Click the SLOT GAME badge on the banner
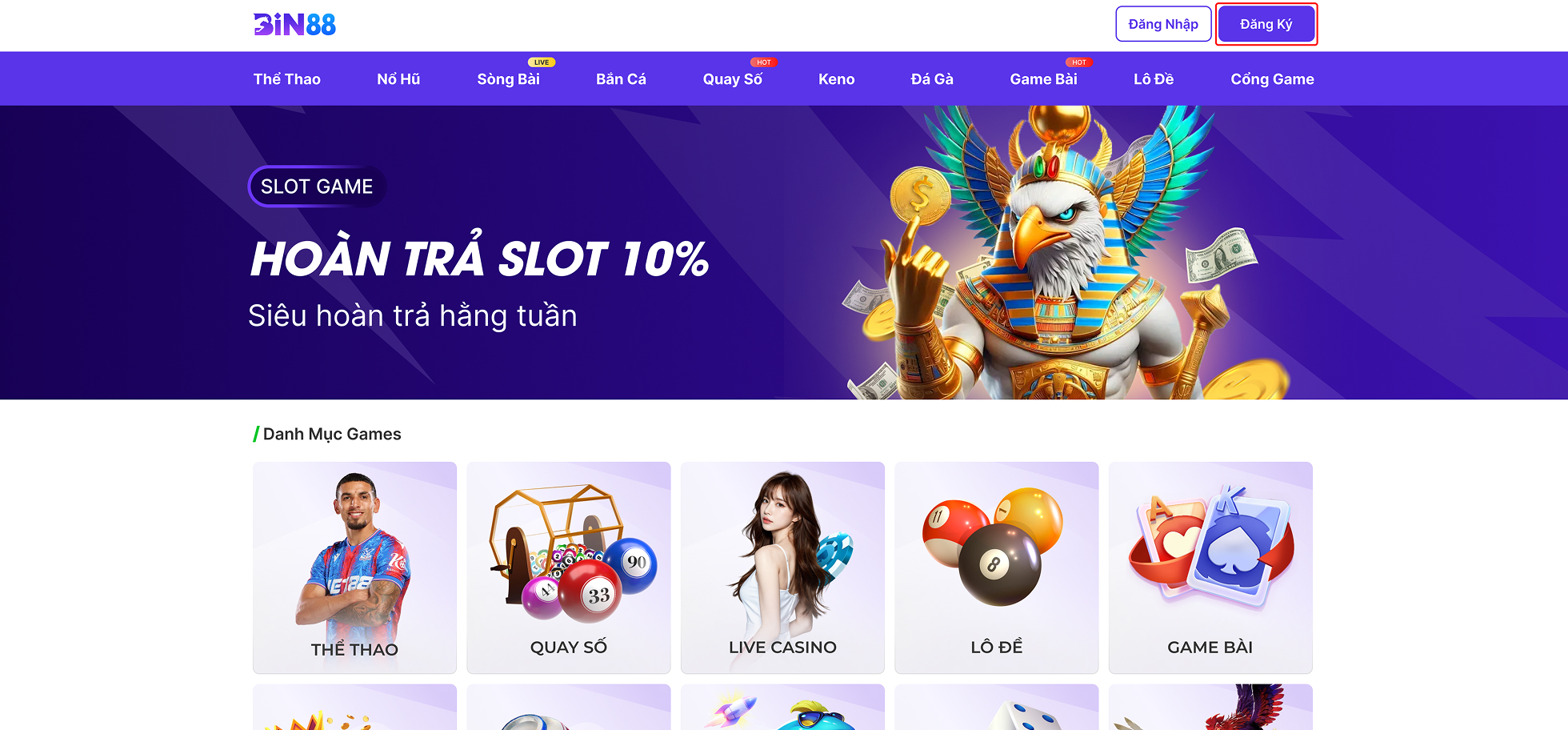 click(317, 187)
